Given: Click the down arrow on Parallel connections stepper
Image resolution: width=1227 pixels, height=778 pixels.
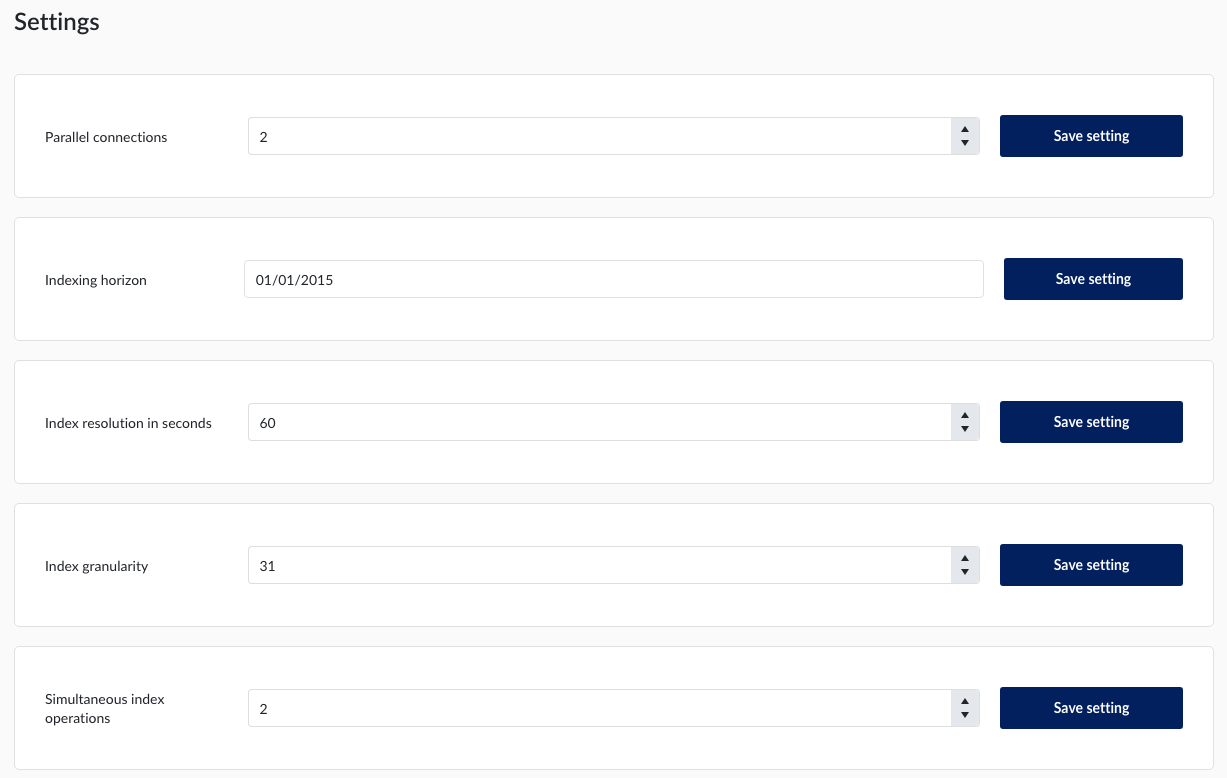Looking at the screenshot, I should [964, 142].
